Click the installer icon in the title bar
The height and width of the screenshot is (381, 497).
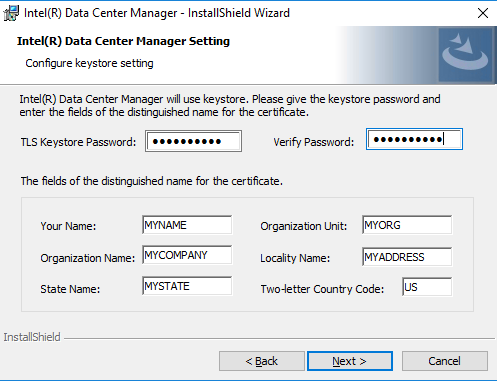click(11, 13)
